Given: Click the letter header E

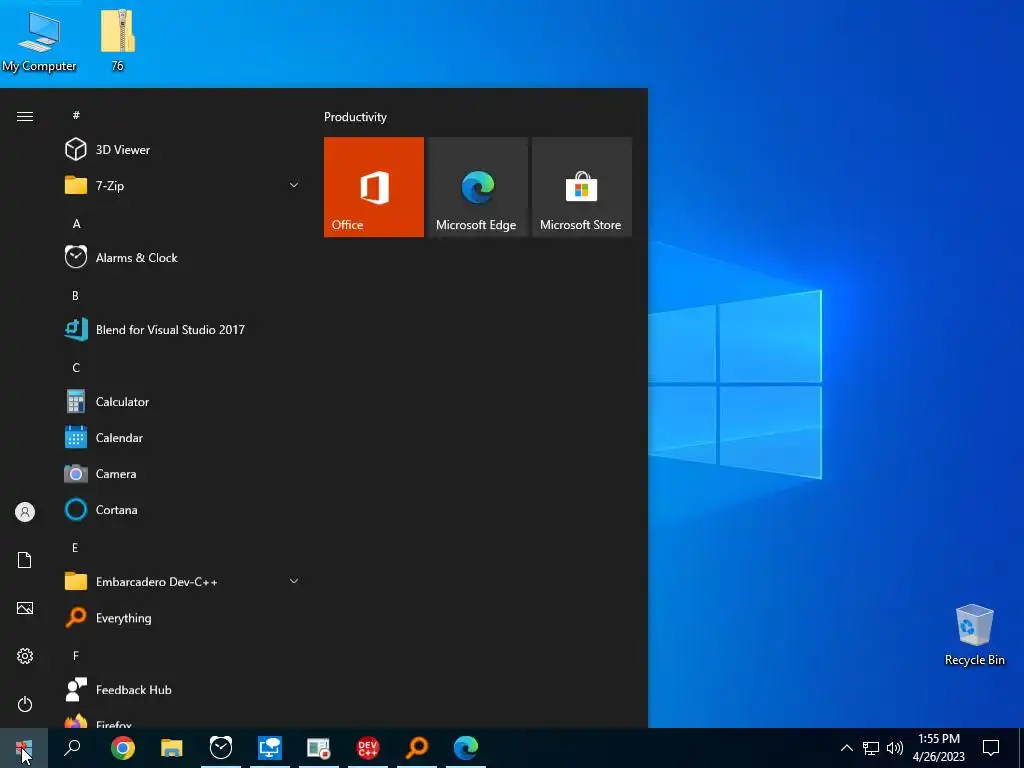Looking at the screenshot, I should point(75,548).
